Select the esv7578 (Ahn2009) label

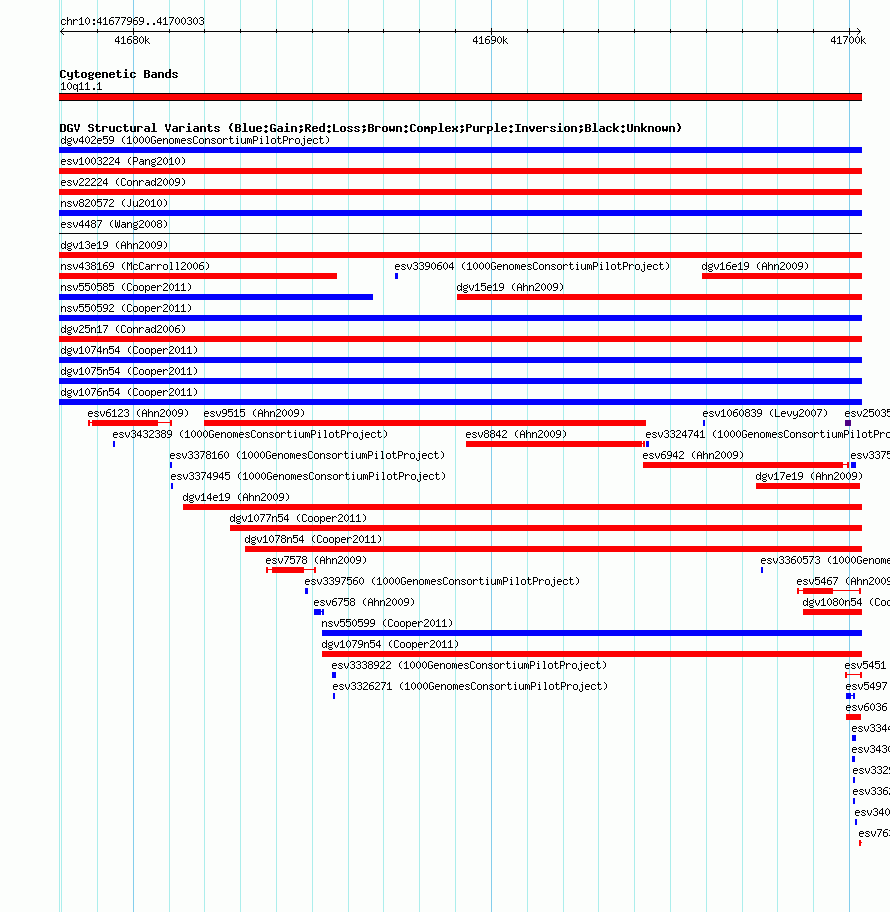(316, 560)
